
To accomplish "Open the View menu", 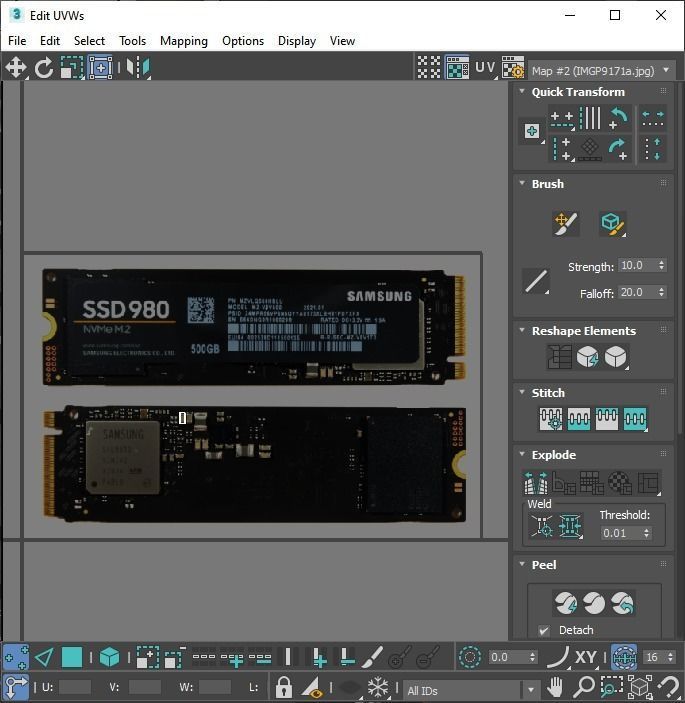I will tap(342, 41).
